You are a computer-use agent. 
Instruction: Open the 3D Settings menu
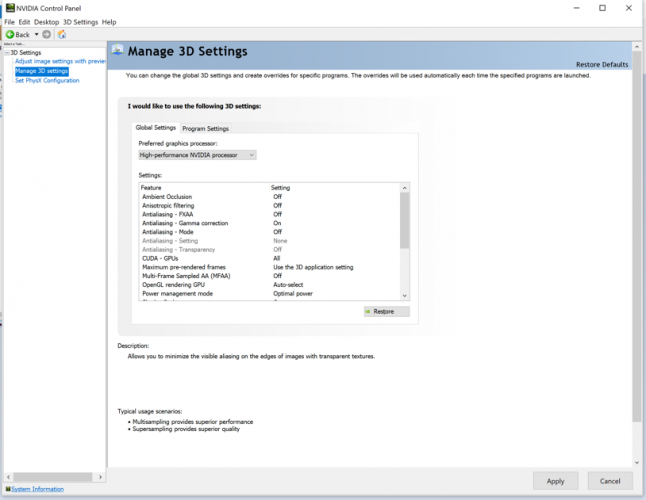click(x=80, y=21)
